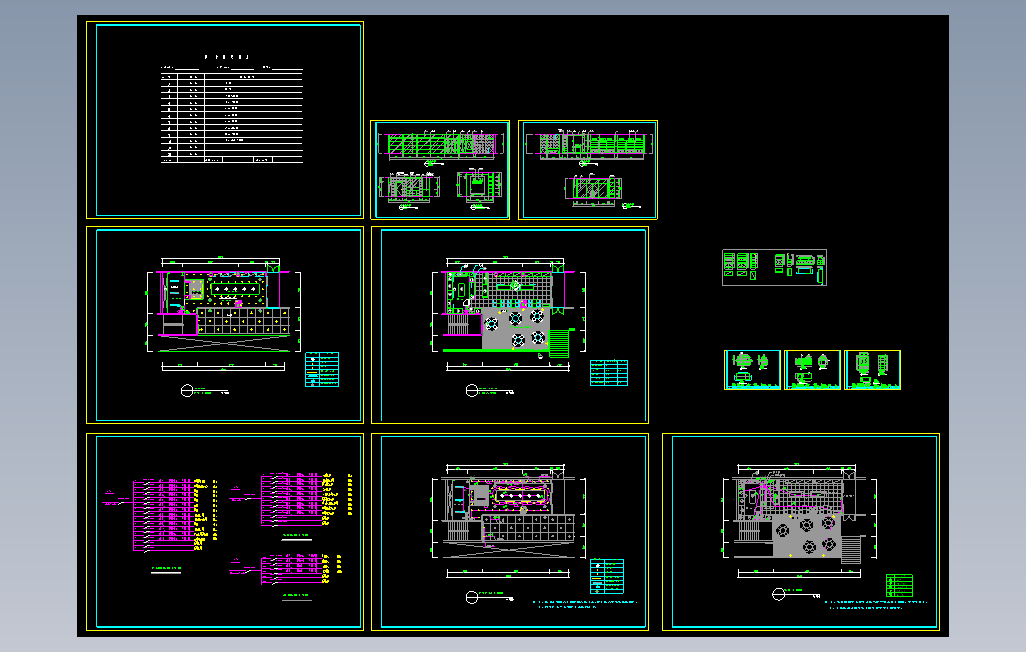1026x652 pixels.
Task: Click the title circle marker under middle-left plan
Action: tap(187, 391)
